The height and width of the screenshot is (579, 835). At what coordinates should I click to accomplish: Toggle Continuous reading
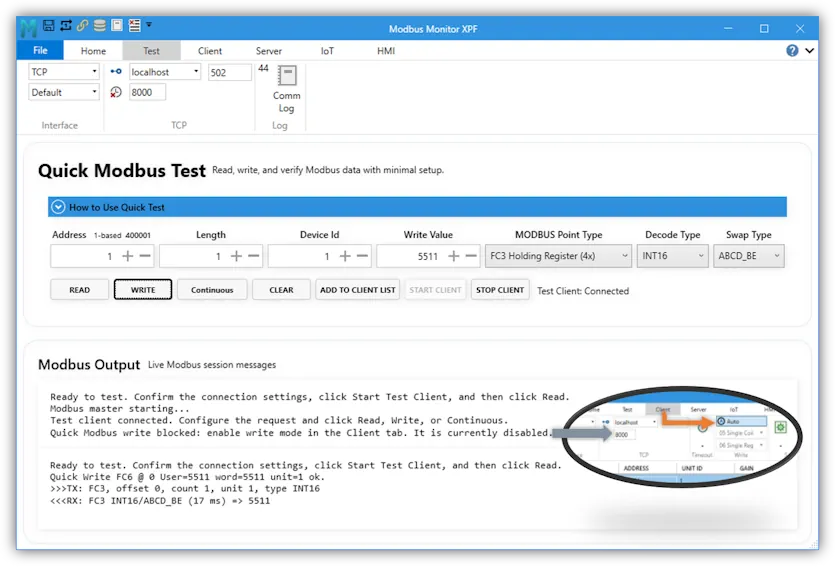click(x=212, y=290)
